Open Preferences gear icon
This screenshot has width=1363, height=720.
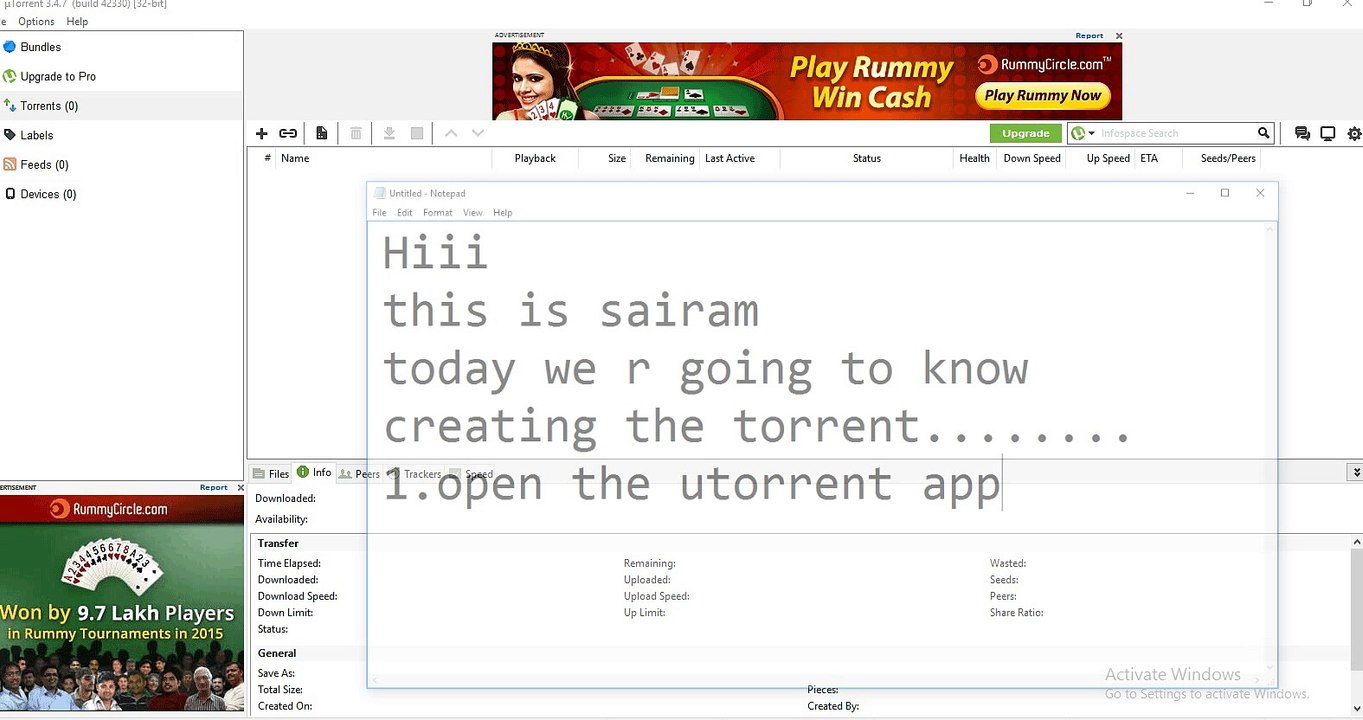pos(1355,133)
